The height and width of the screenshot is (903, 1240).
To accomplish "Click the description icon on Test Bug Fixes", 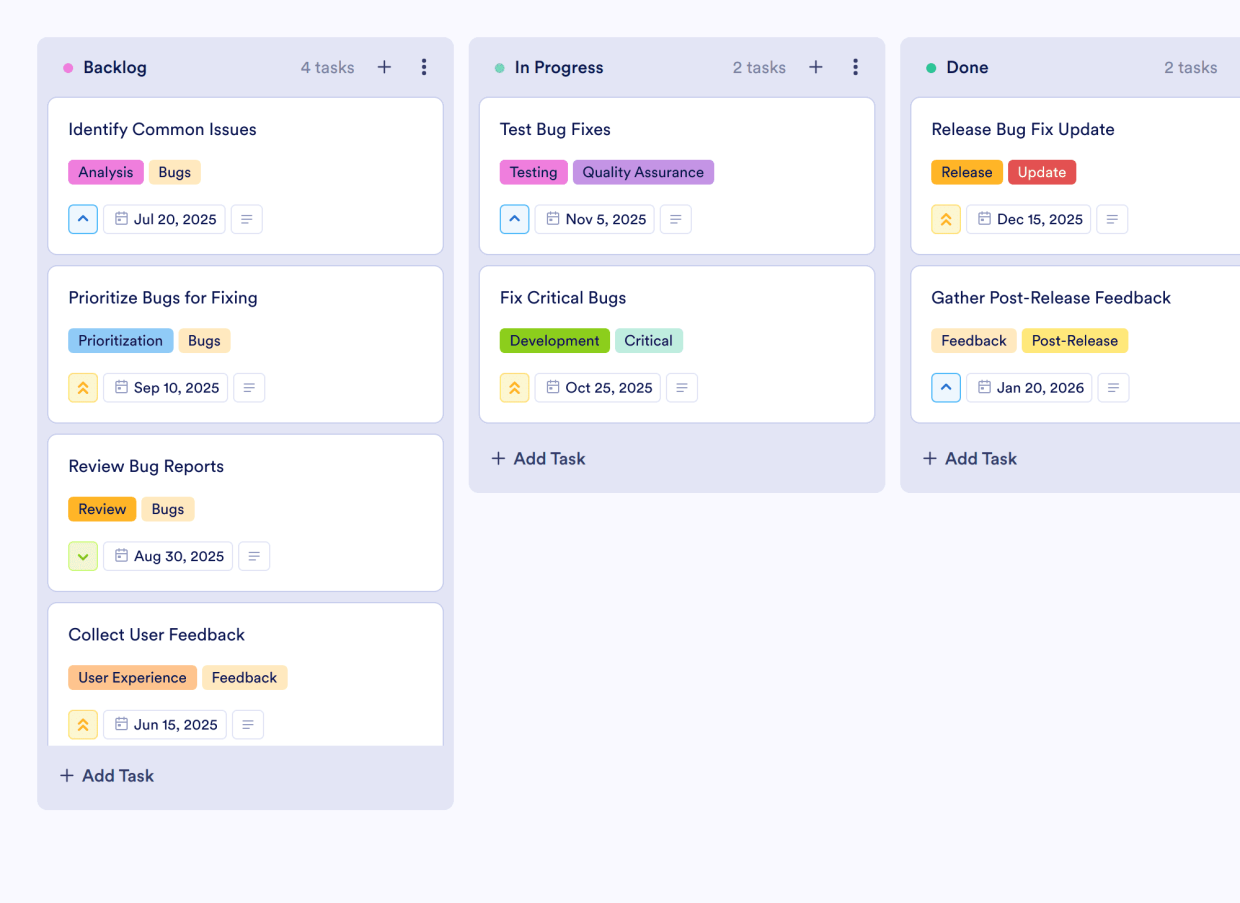I will (675, 219).
